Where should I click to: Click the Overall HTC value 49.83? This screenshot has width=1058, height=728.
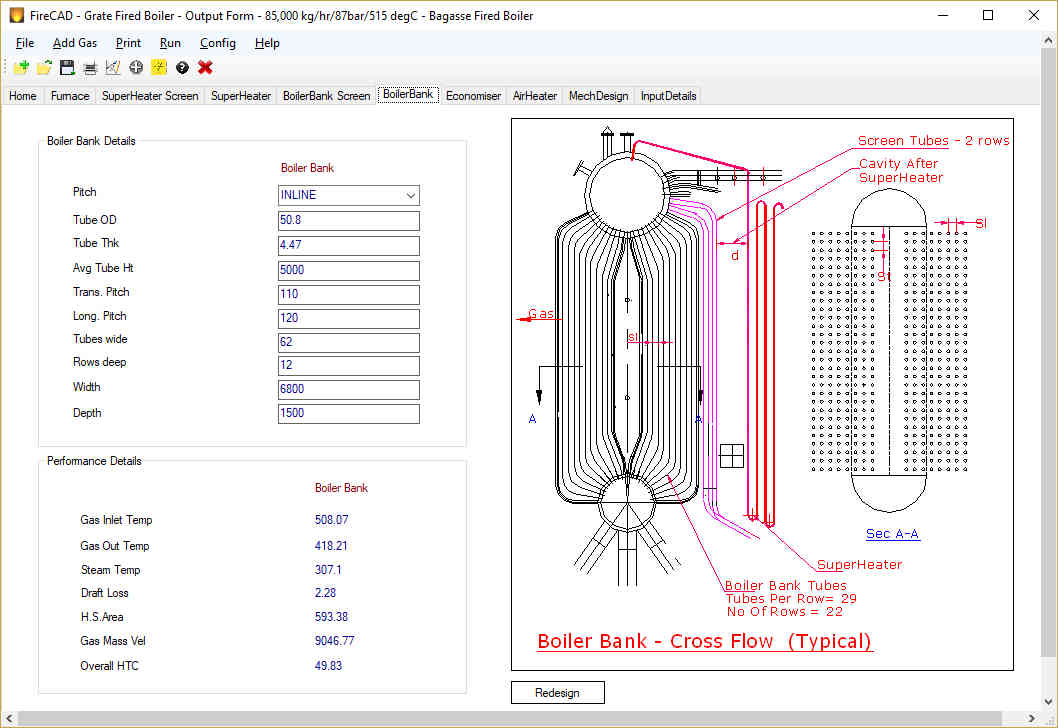(x=328, y=666)
